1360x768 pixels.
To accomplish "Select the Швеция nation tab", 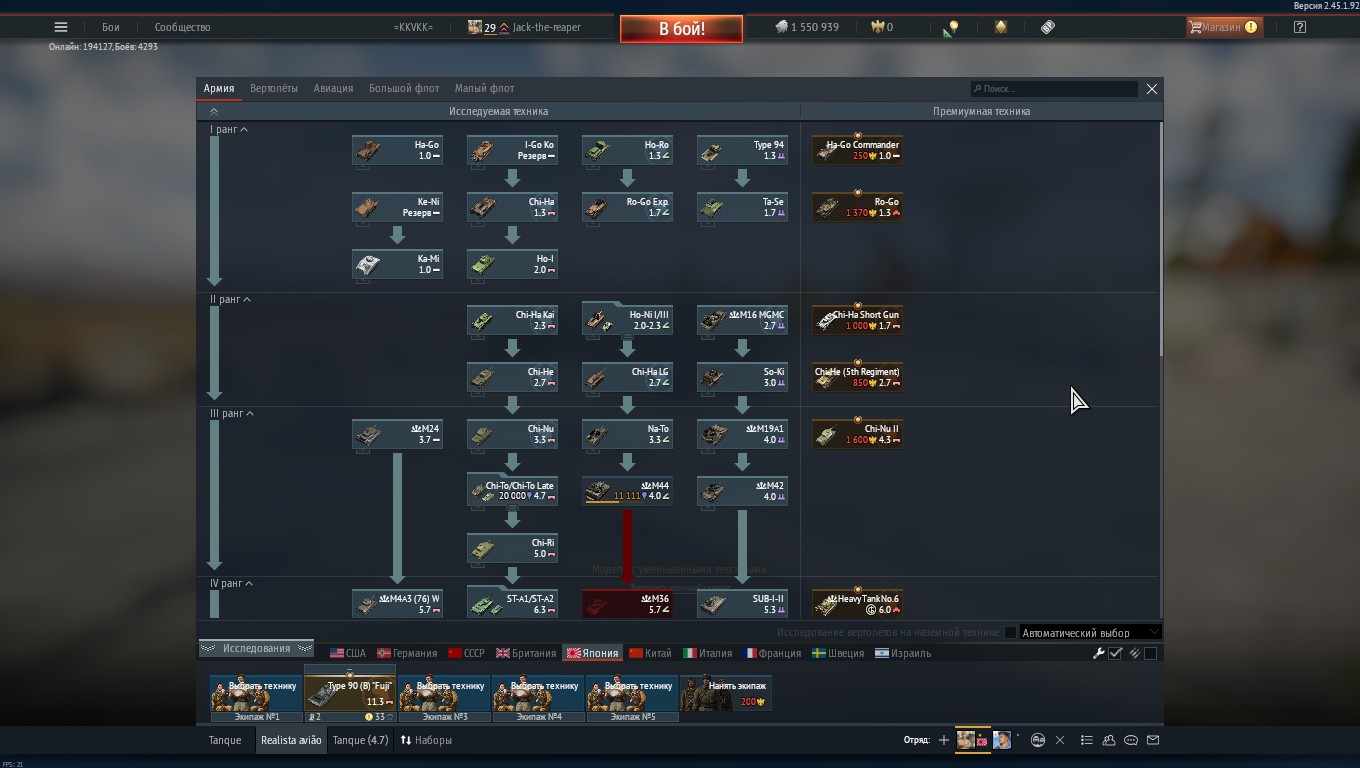I will point(838,653).
